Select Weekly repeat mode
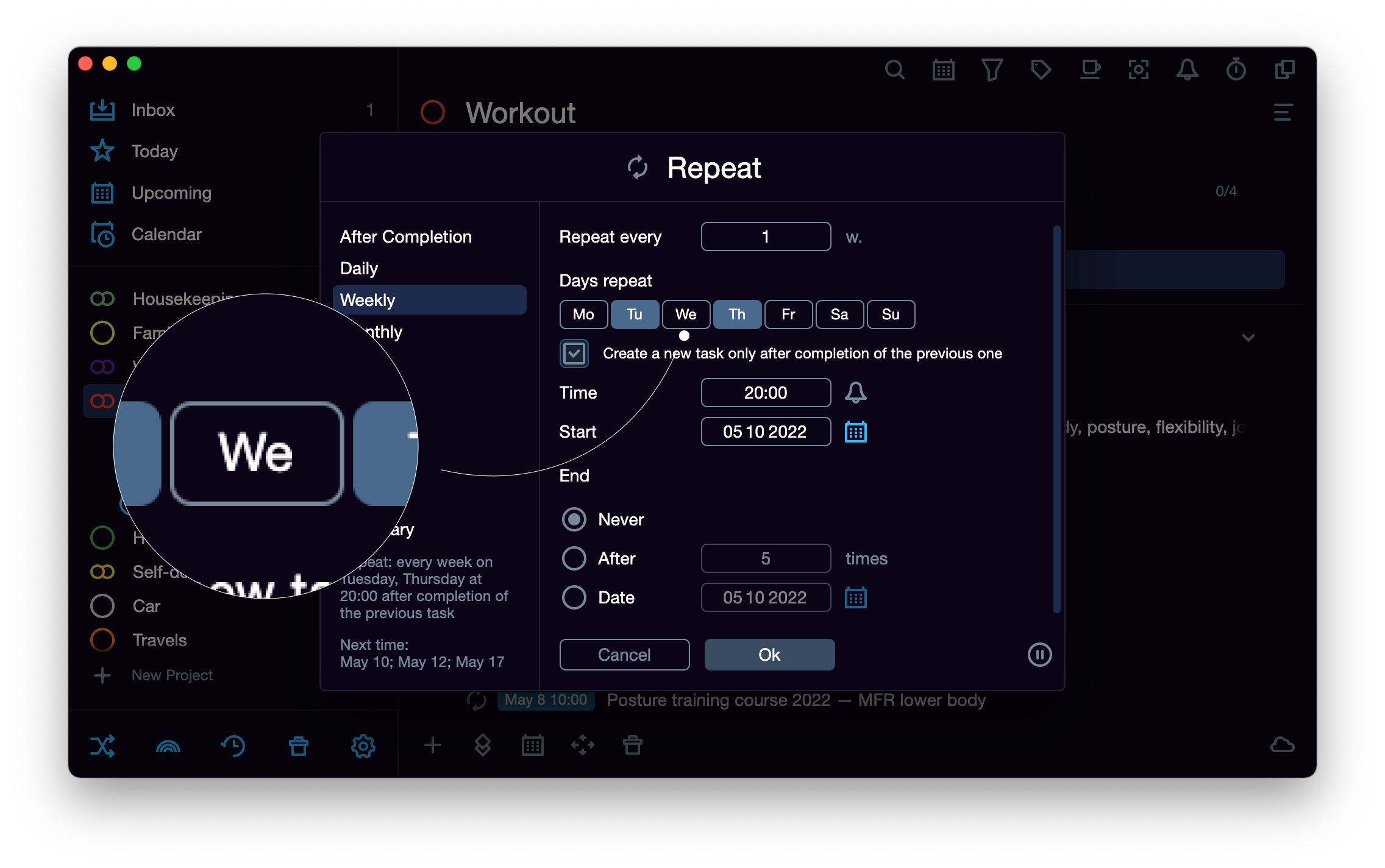The image size is (1385, 868). (430, 300)
